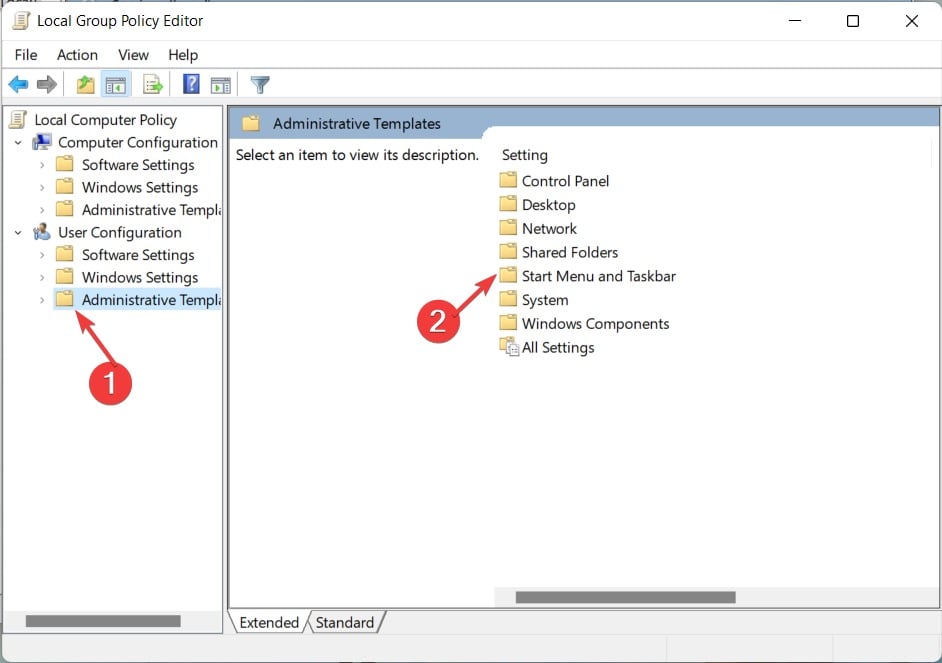Toggle the Show/Hide Action Pane icon
This screenshot has height=663, width=942.
point(220,85)
